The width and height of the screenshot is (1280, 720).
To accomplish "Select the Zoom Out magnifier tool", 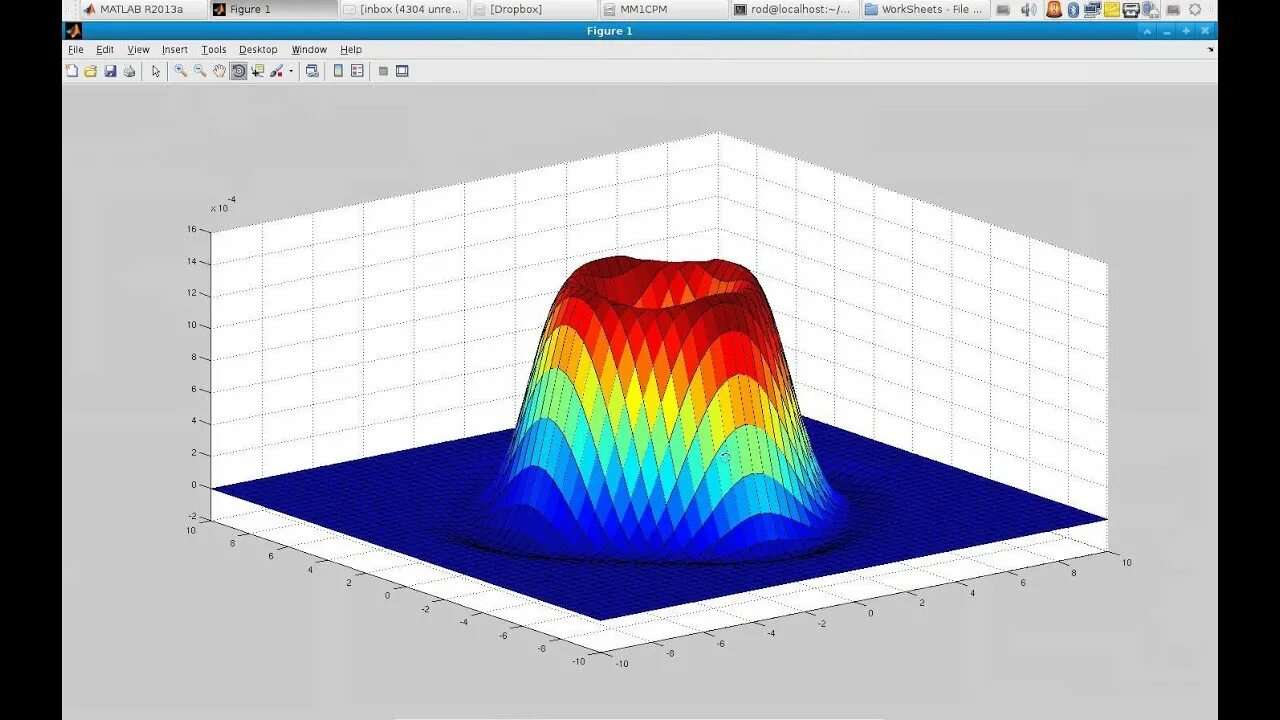I will (x=200, y=71).
